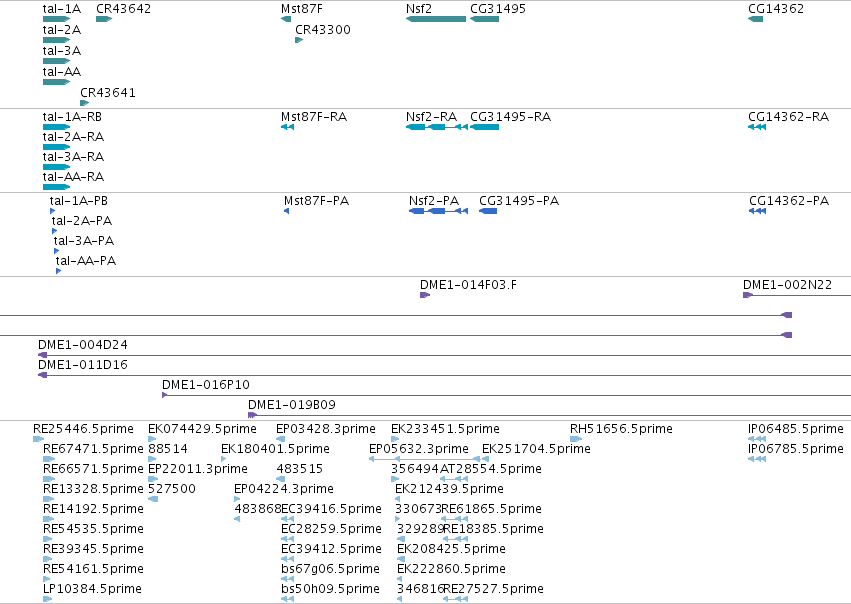This screenshot has width=851, height=604.
Task: Select the EP22011.3prime EST label
Action: point(198,469)
